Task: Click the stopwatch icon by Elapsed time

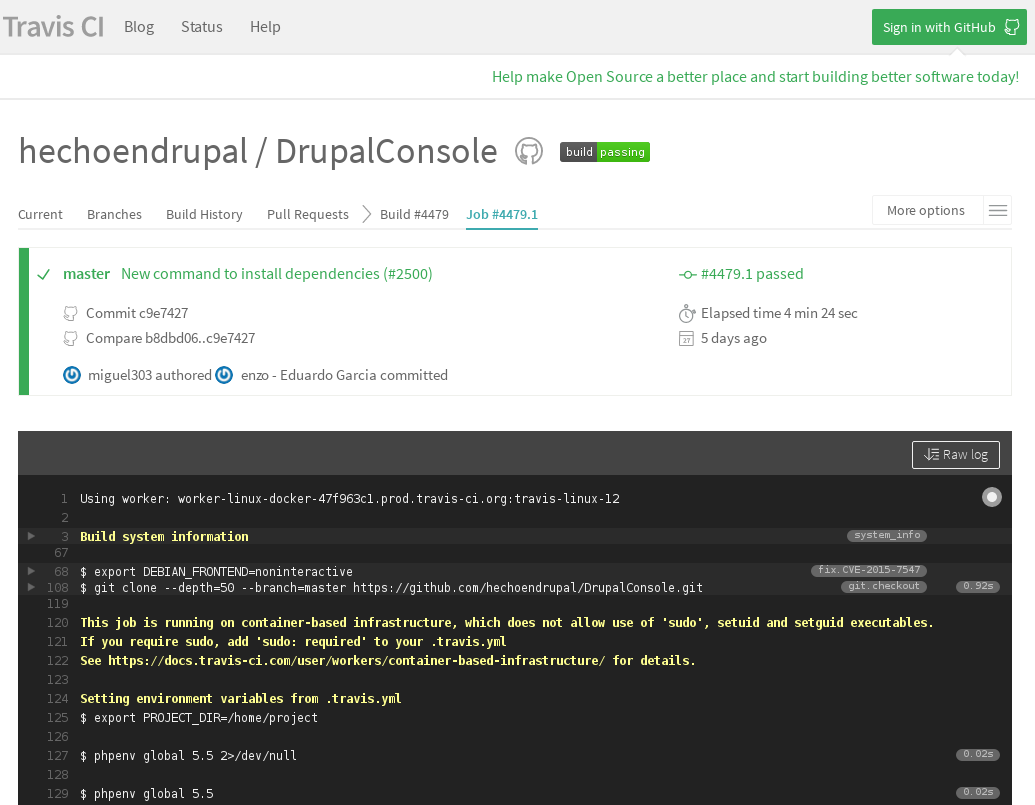Action: coord(686,313)
